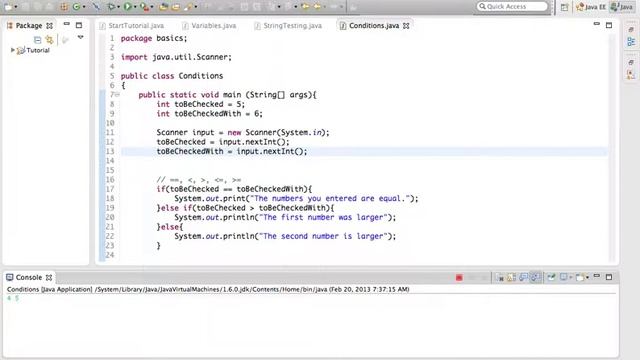Open the Open Console dropdown arrow

587,278
